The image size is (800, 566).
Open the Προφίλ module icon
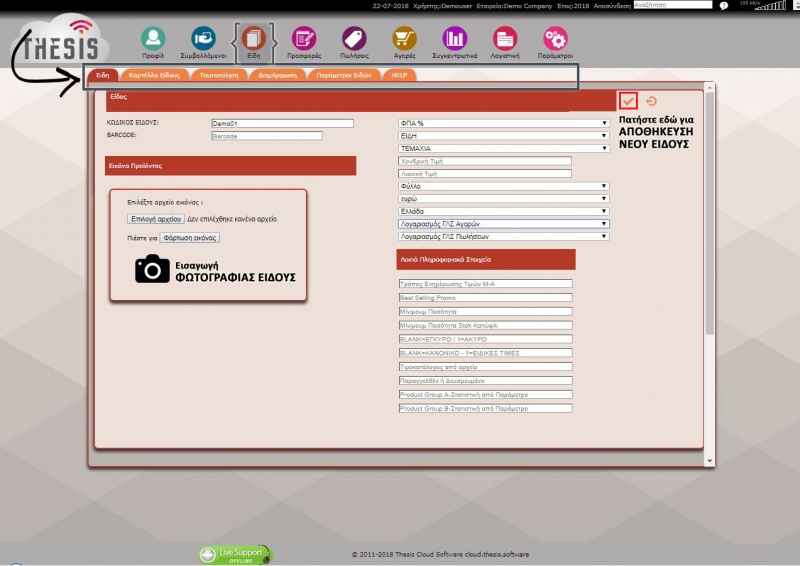coord(153,39)
